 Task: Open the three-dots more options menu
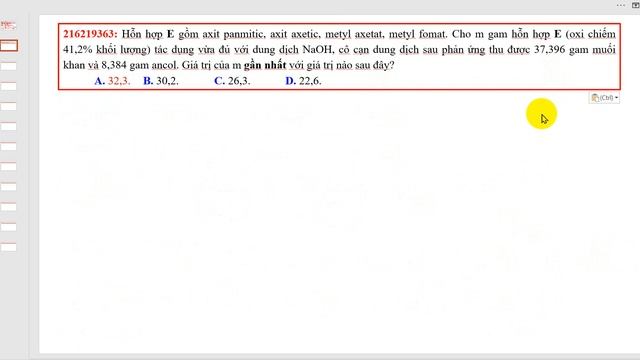621,5
